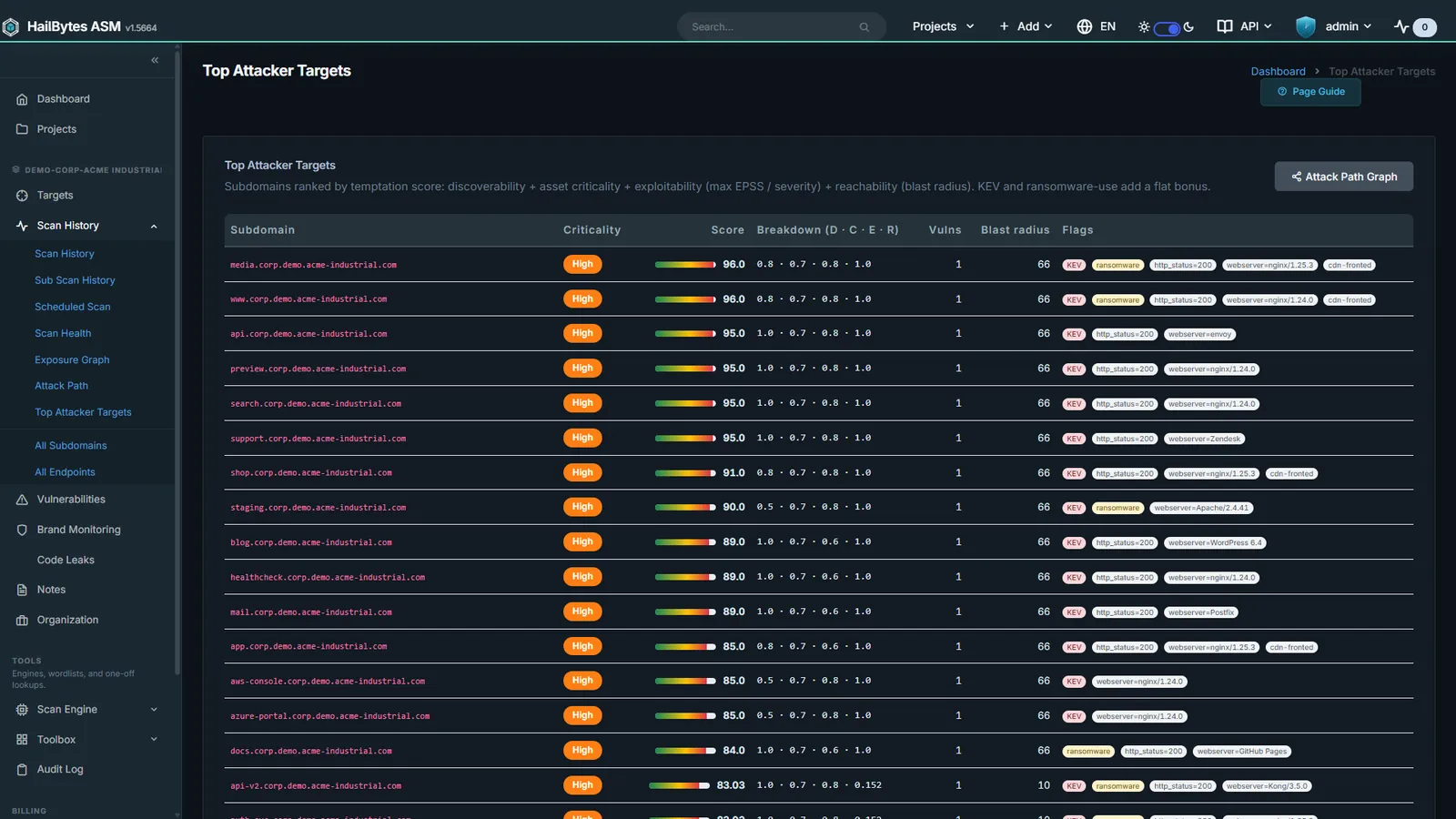Click ransomware flag on docs.corp row
Screen dimensions: 1456x819
[1088, 752]
